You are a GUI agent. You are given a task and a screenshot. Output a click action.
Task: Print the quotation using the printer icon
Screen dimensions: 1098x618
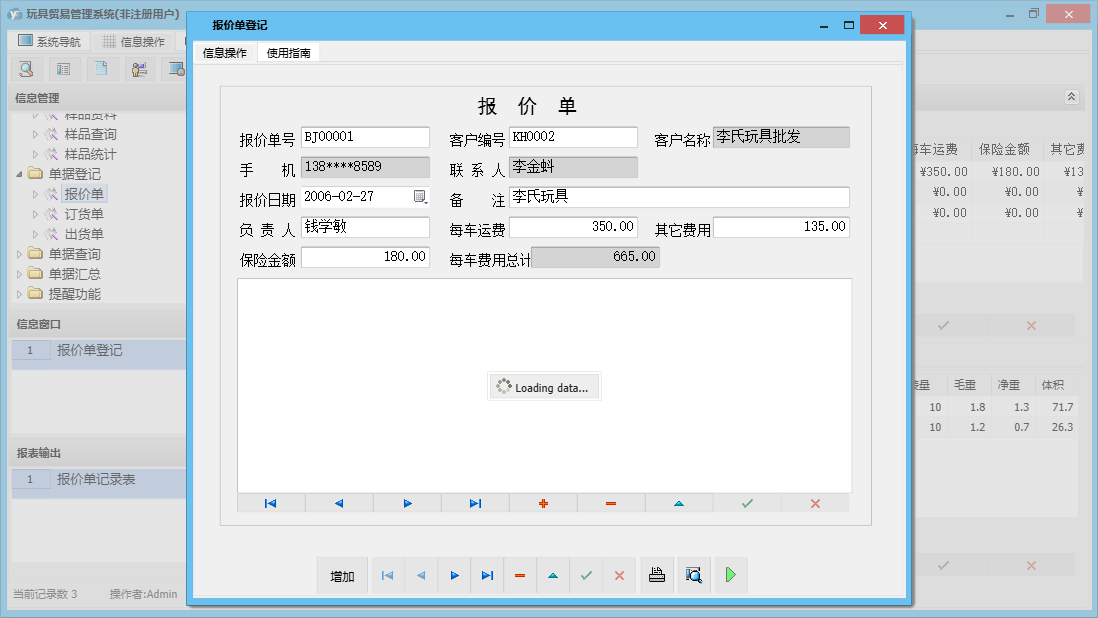657,575
